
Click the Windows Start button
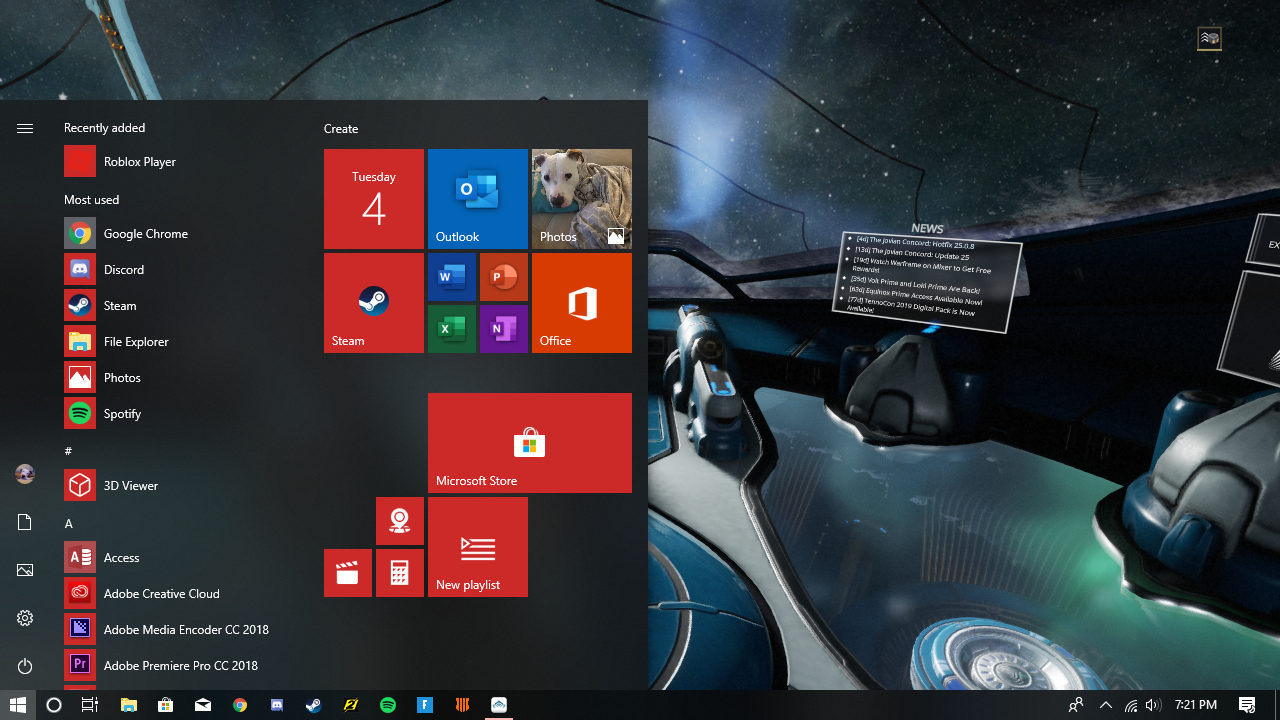click(x=18, y=705)
